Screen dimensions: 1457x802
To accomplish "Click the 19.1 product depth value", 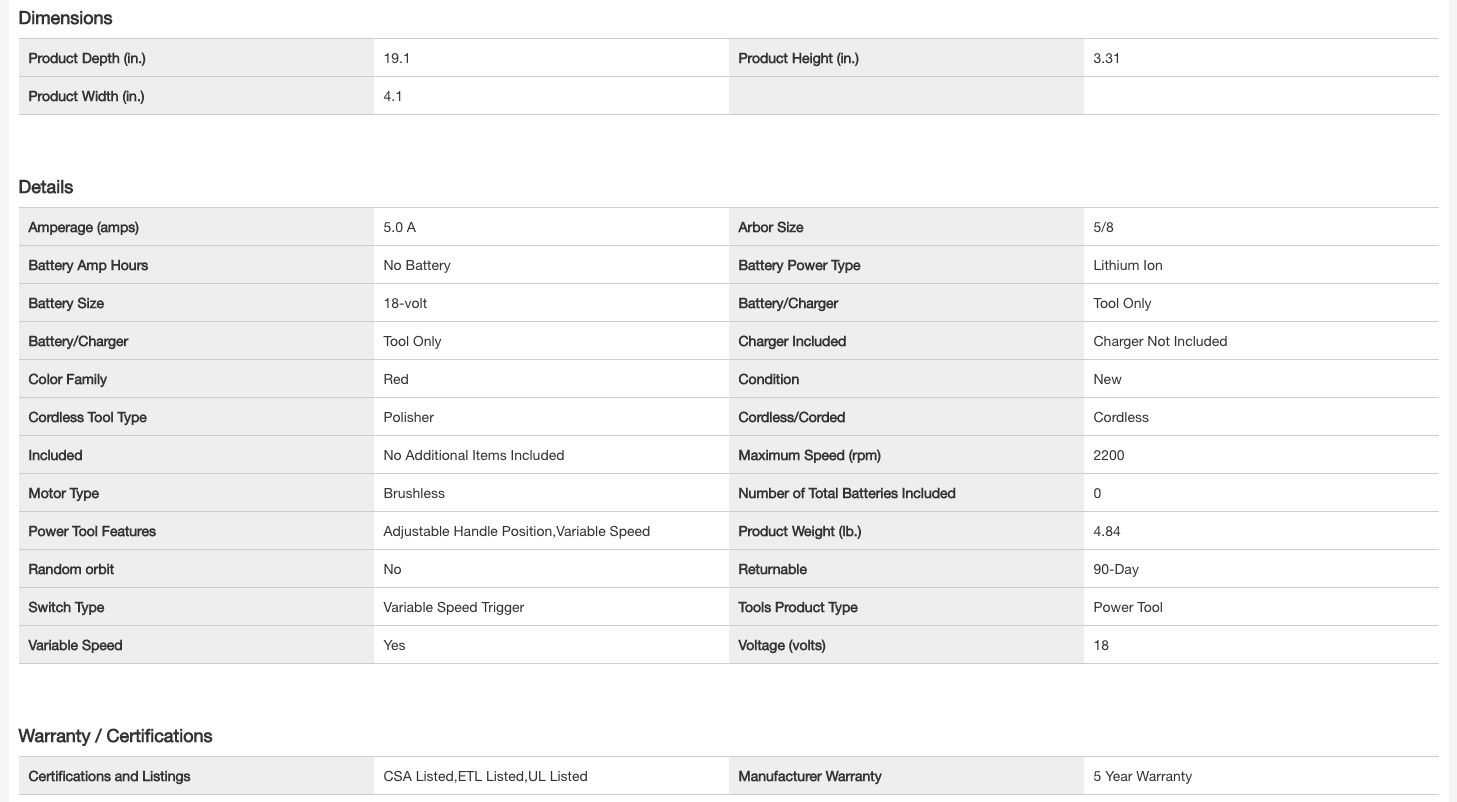I will click(x=397, y=59).
